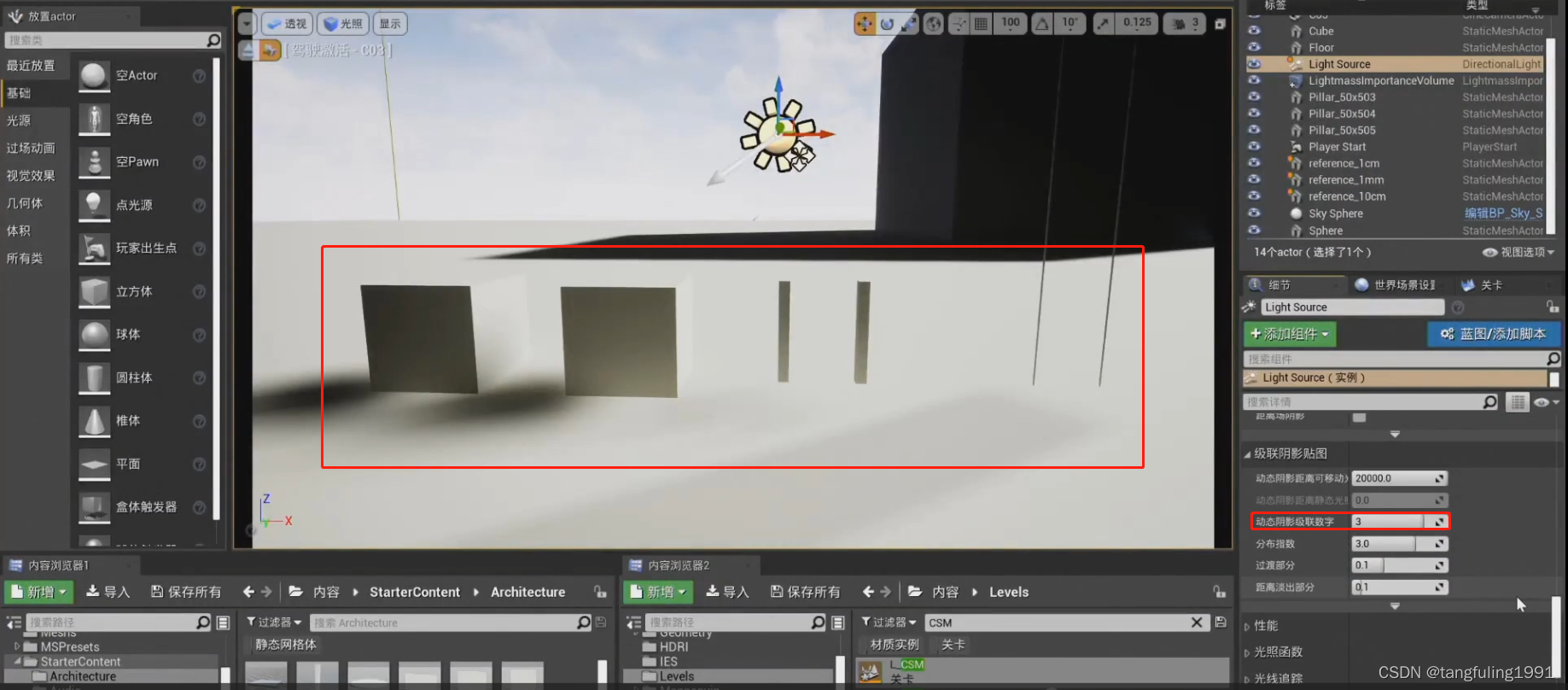Open scale snap 0.125 dropdown
This screenshot has width=1568, height=690.
[x=1137, y=23]
